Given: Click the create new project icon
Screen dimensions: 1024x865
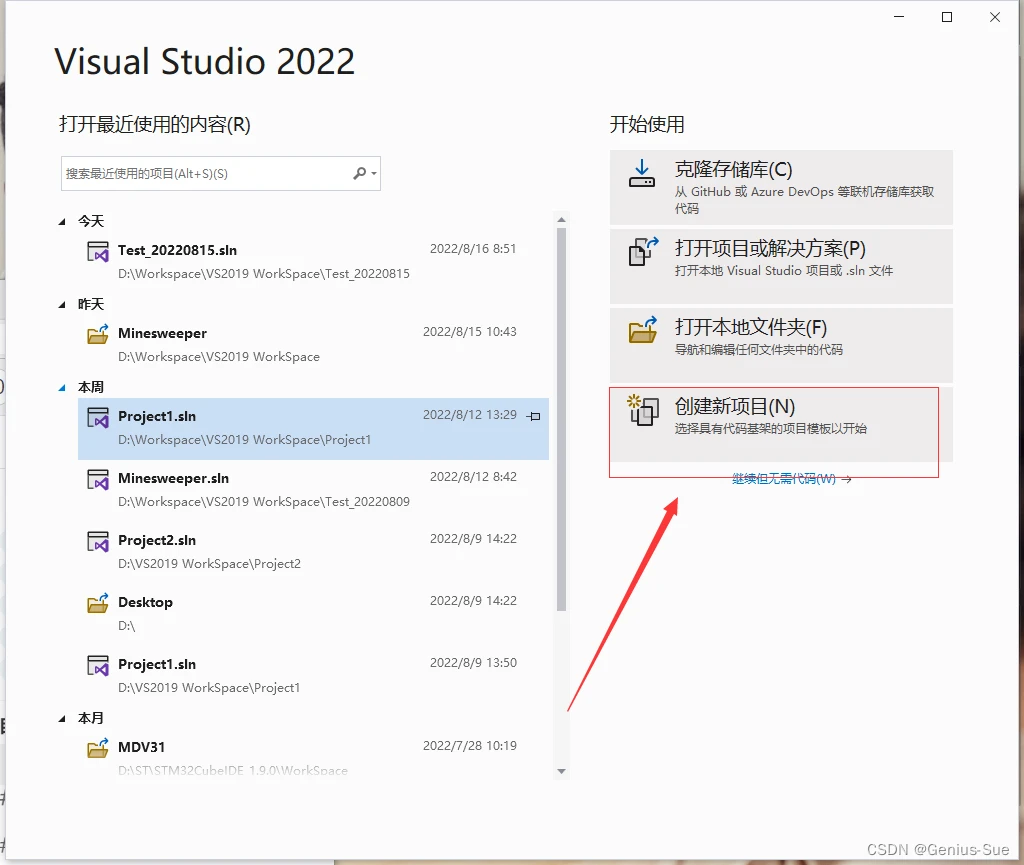Looking at the screenshot, I should click(x=643, y=410).
